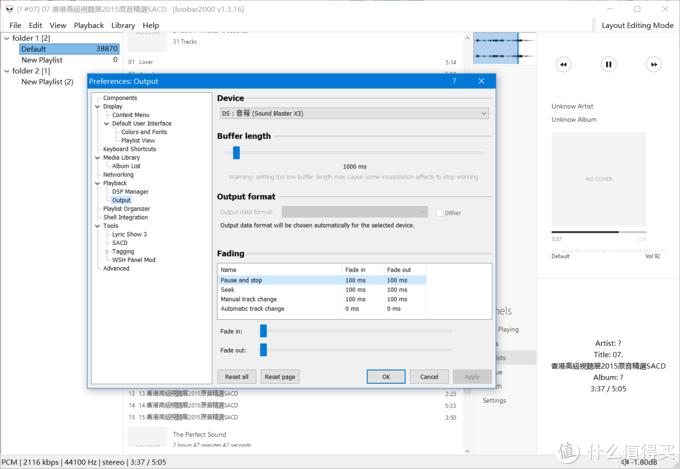
Task: Expand the Tagging tree node
Action: click(x=106, y=251)
